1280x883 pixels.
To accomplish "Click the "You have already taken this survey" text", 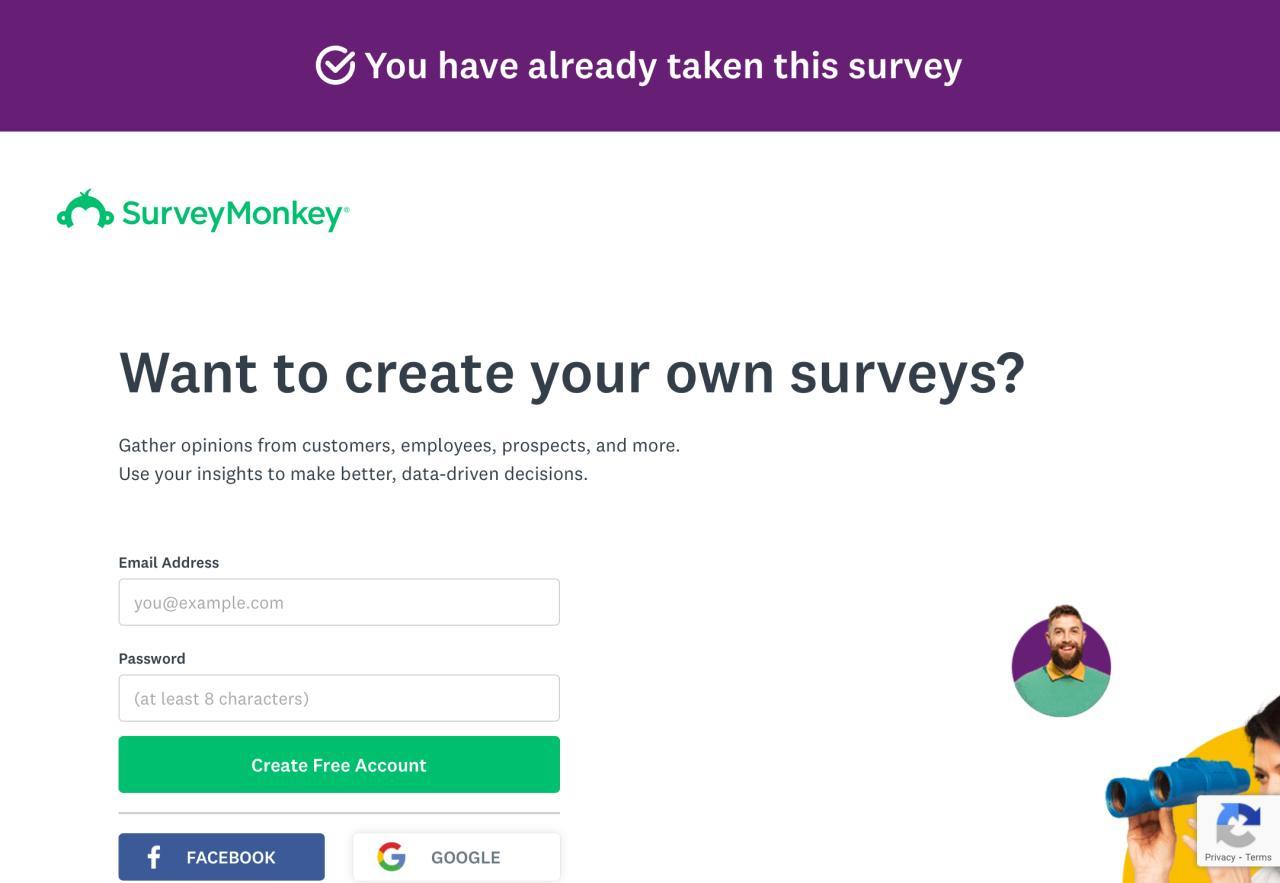I will (662, 66).
